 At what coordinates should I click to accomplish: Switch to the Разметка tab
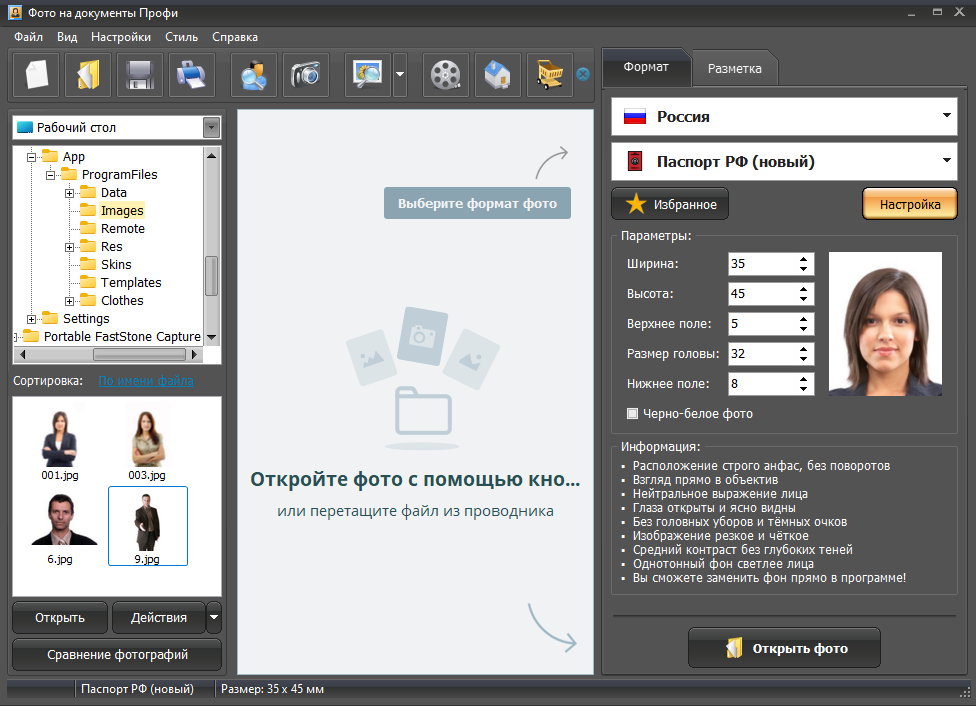click(735, 69)
